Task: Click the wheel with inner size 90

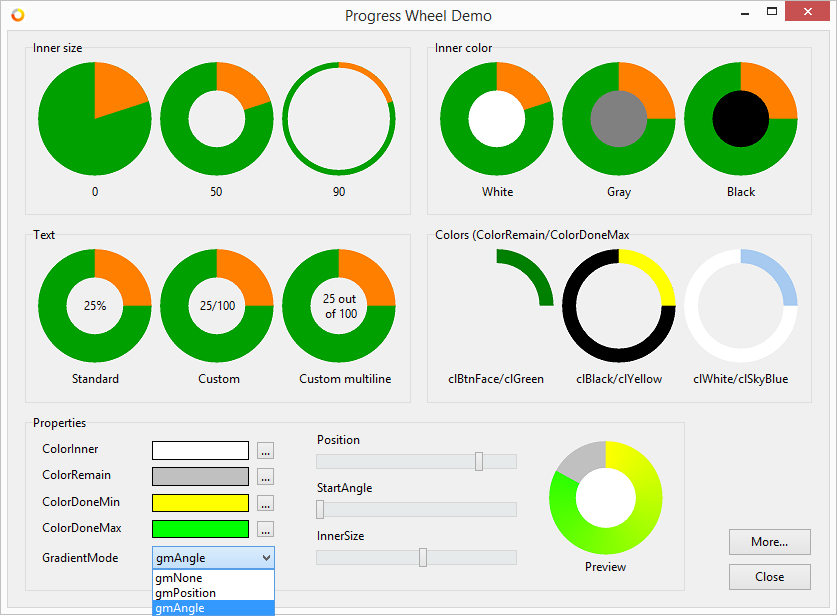Action: (339, 118)
